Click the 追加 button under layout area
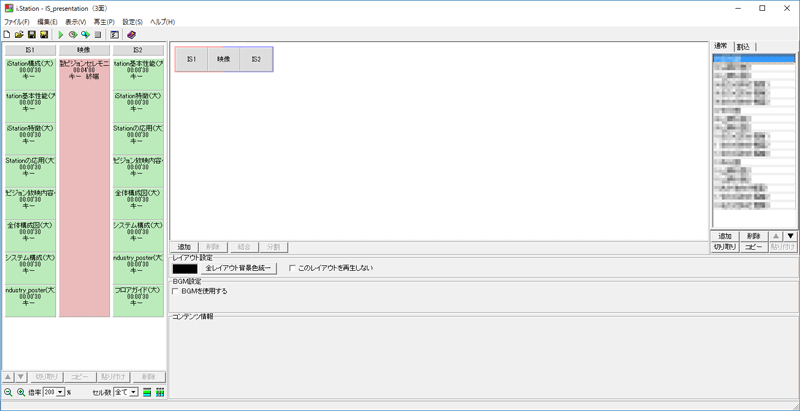Viewport: 800px width, 411px height. pos(184,246)
